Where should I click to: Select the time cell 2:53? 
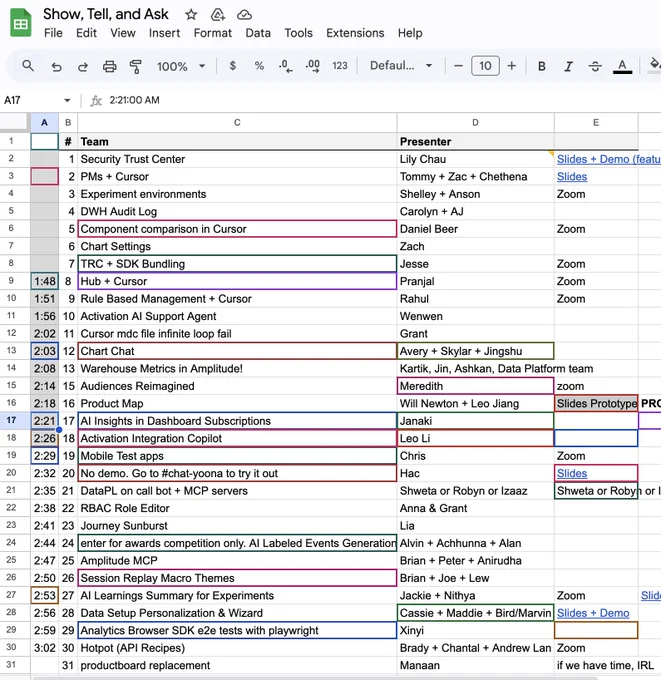point(45,595)
